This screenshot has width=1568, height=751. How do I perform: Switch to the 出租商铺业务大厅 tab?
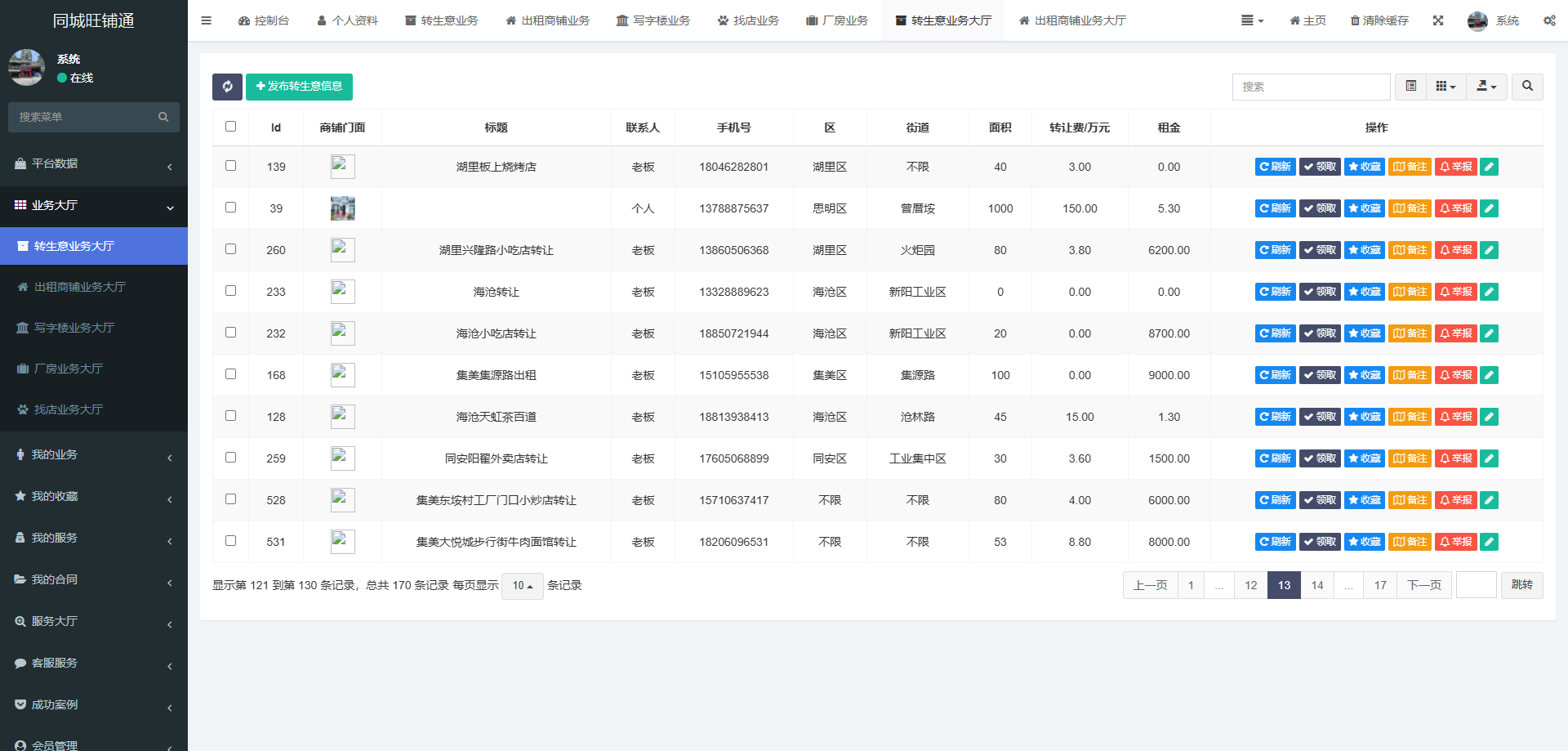click(1072, 20)
